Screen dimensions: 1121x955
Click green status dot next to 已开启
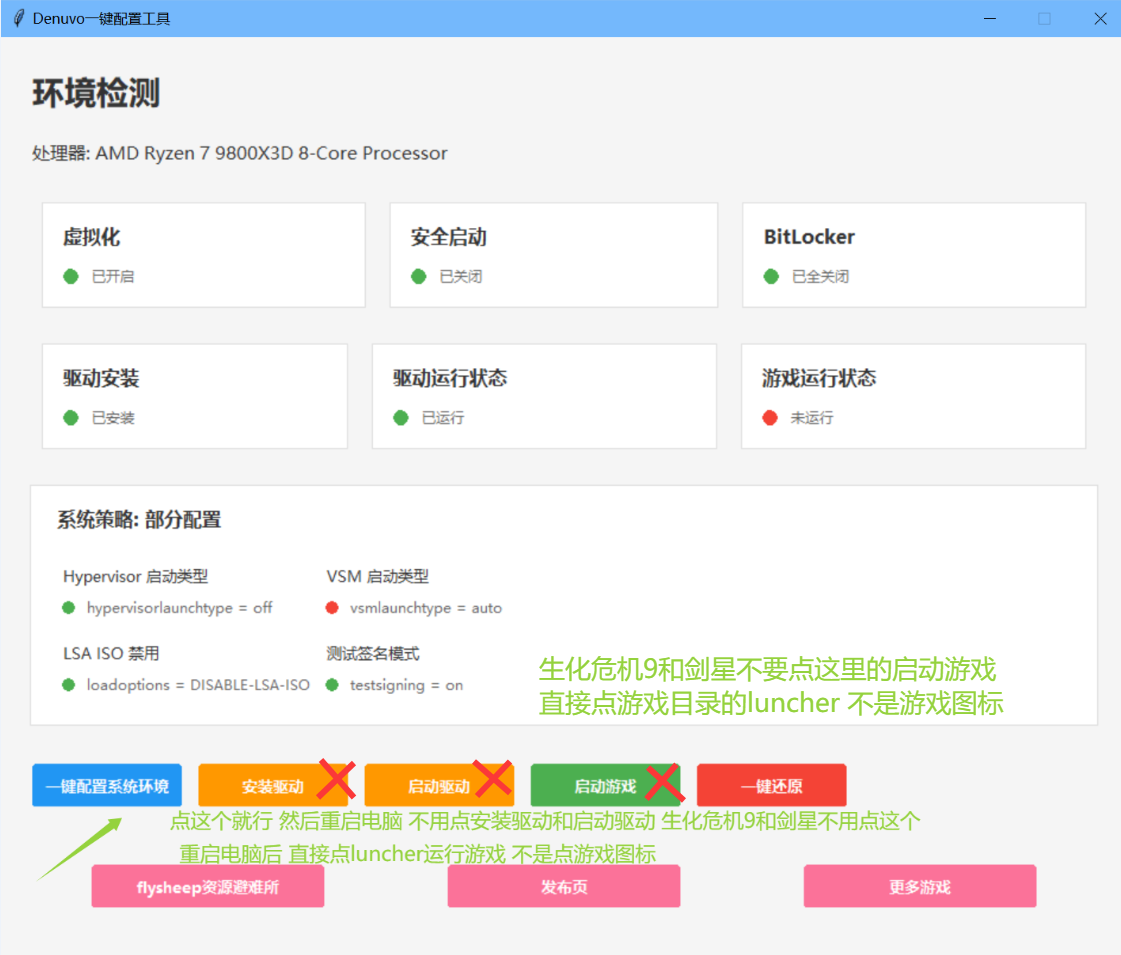[x=71, y=277]
